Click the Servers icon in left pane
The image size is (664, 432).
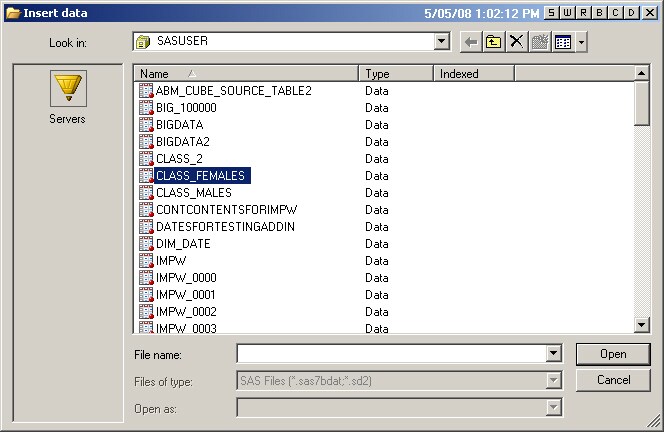tap(67, 90)
